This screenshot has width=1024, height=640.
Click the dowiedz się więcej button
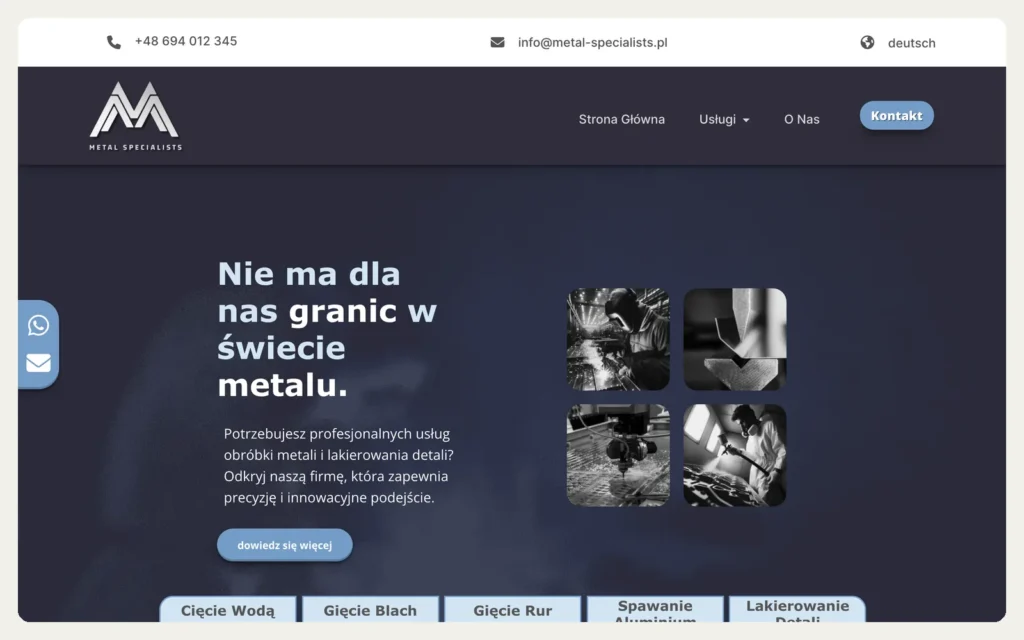click(285, 545)
